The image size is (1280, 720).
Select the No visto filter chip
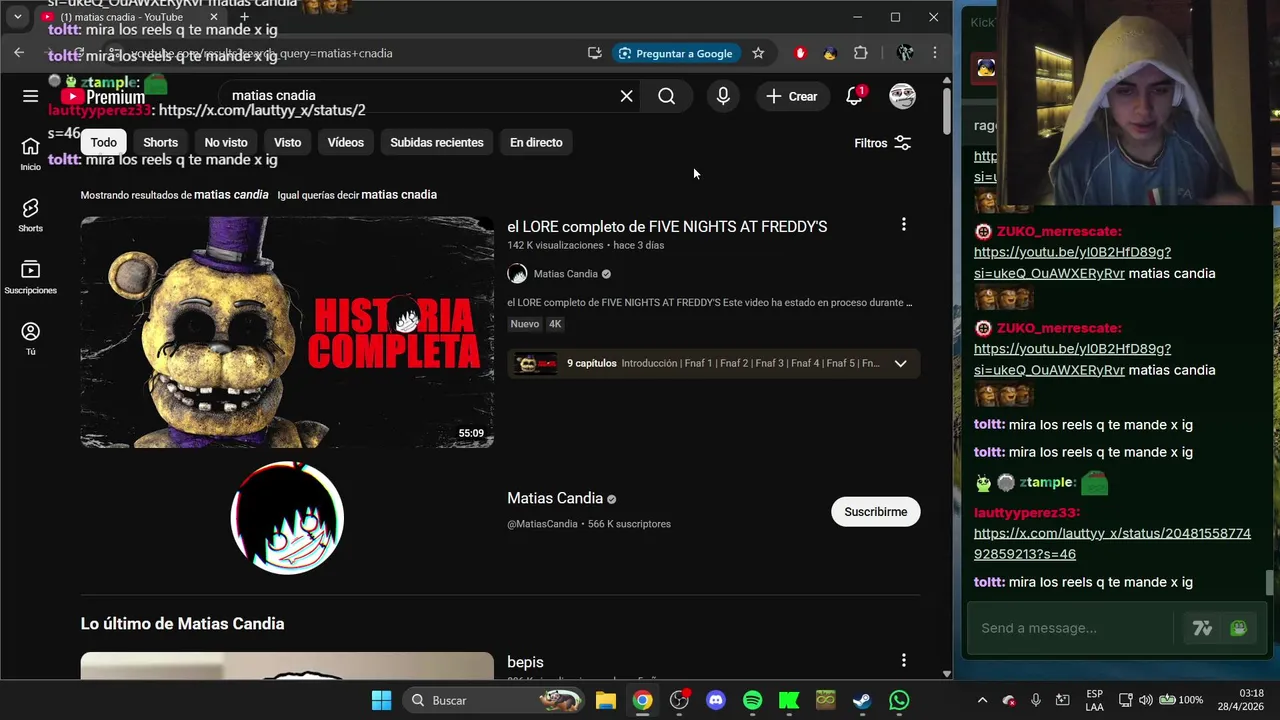[226, 142]
